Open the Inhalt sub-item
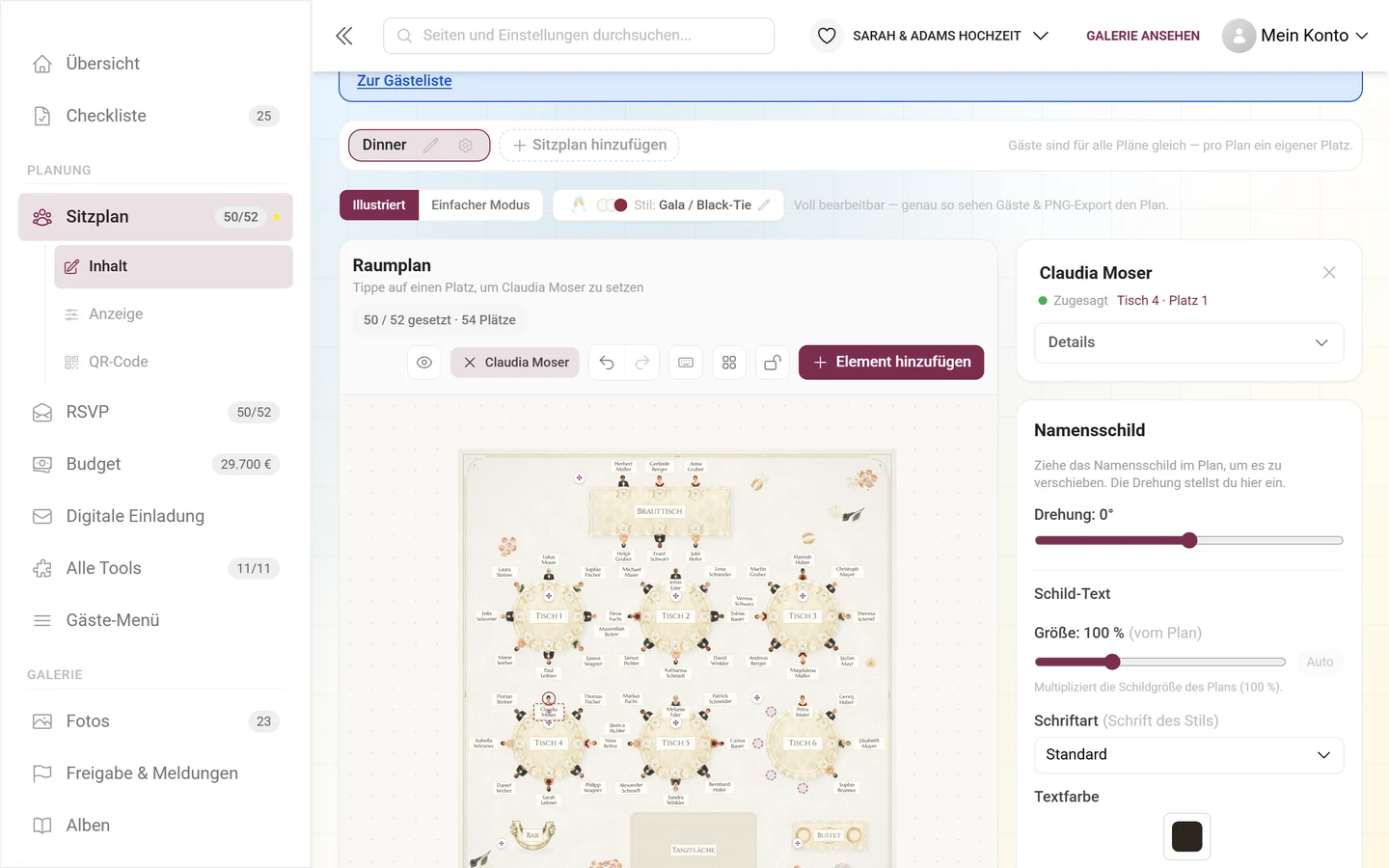The image size is (1389, 868). pos(174,266)
